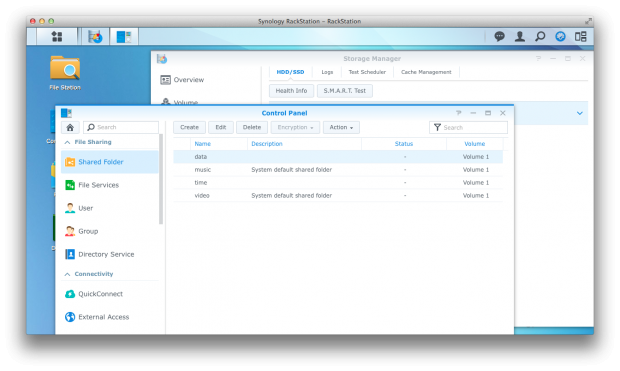
Task: Click the Edit button
Action: (221, 127)
